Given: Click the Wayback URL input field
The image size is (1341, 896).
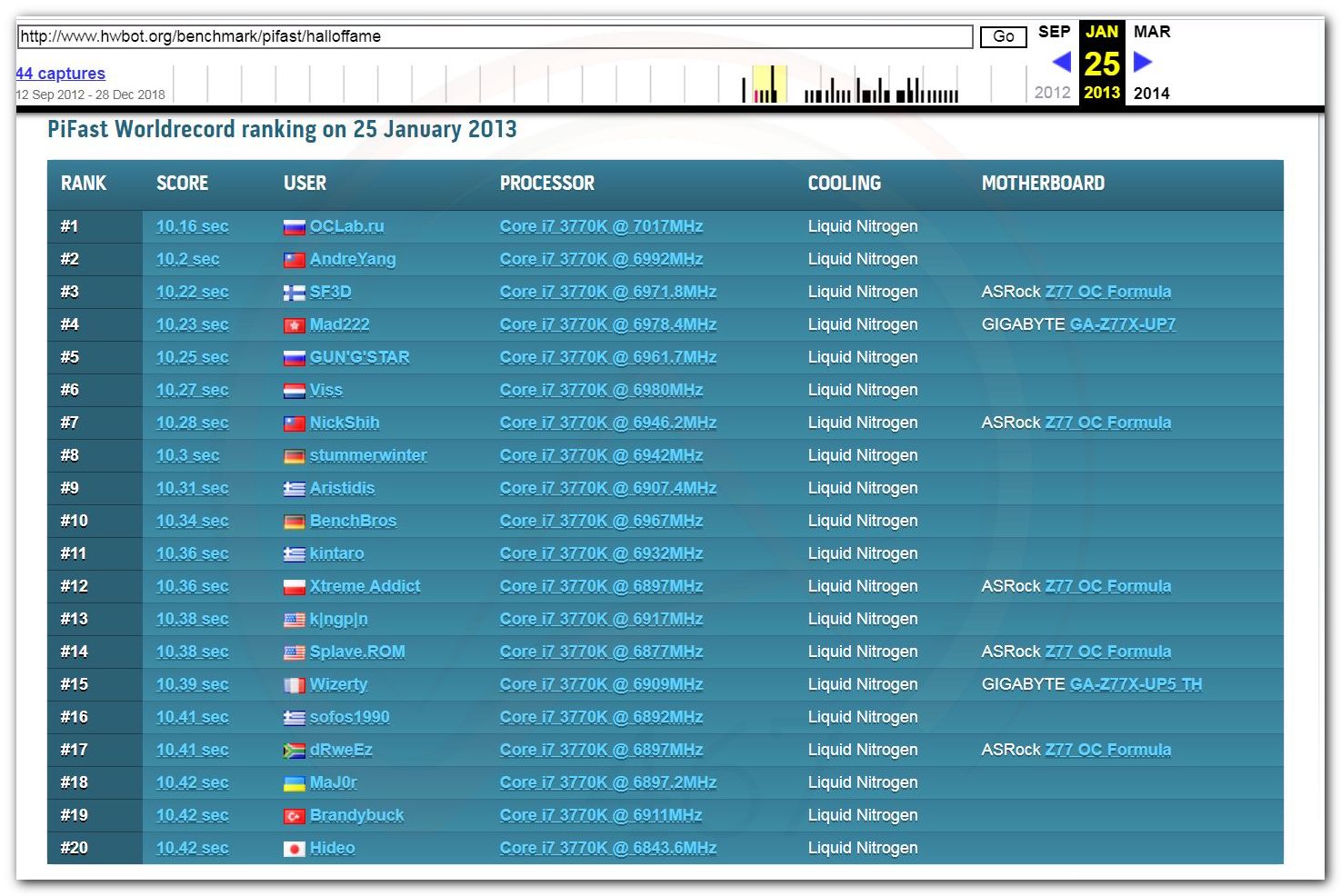Looking at the screenshot, I should point(495,36).
